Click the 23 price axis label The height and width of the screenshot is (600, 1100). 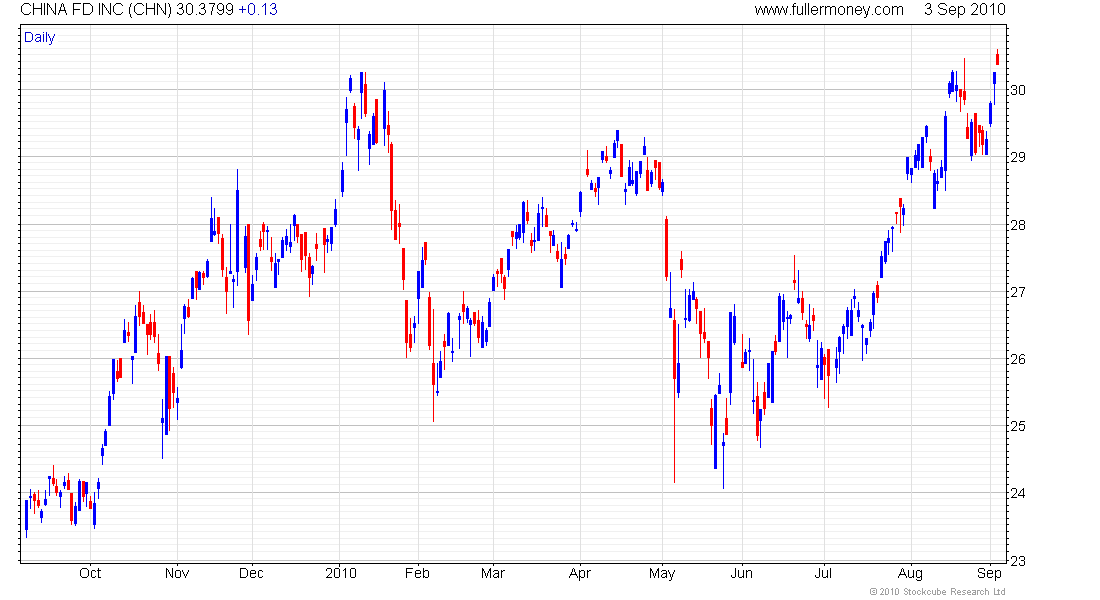click(x=1017, y=561)
